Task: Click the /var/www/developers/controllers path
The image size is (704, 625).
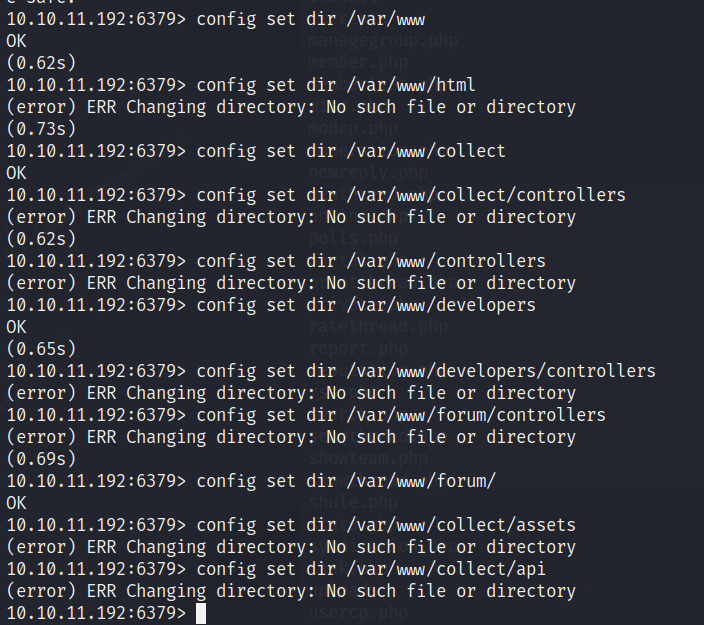Action: point(501,371)
